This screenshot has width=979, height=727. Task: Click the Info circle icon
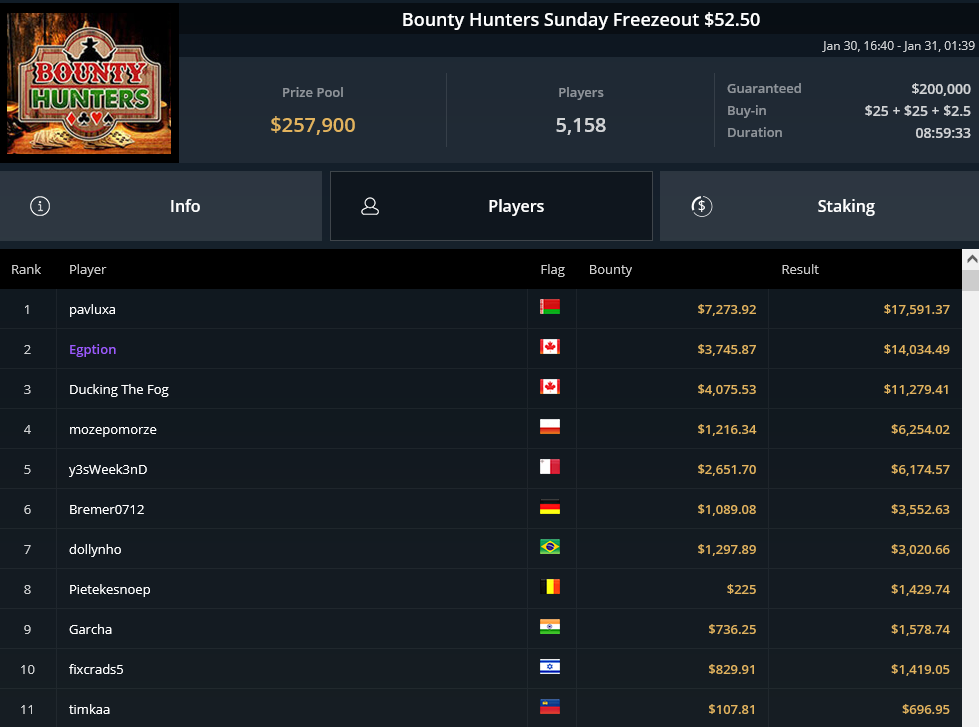pyautogui.click(x=40, y=206)
